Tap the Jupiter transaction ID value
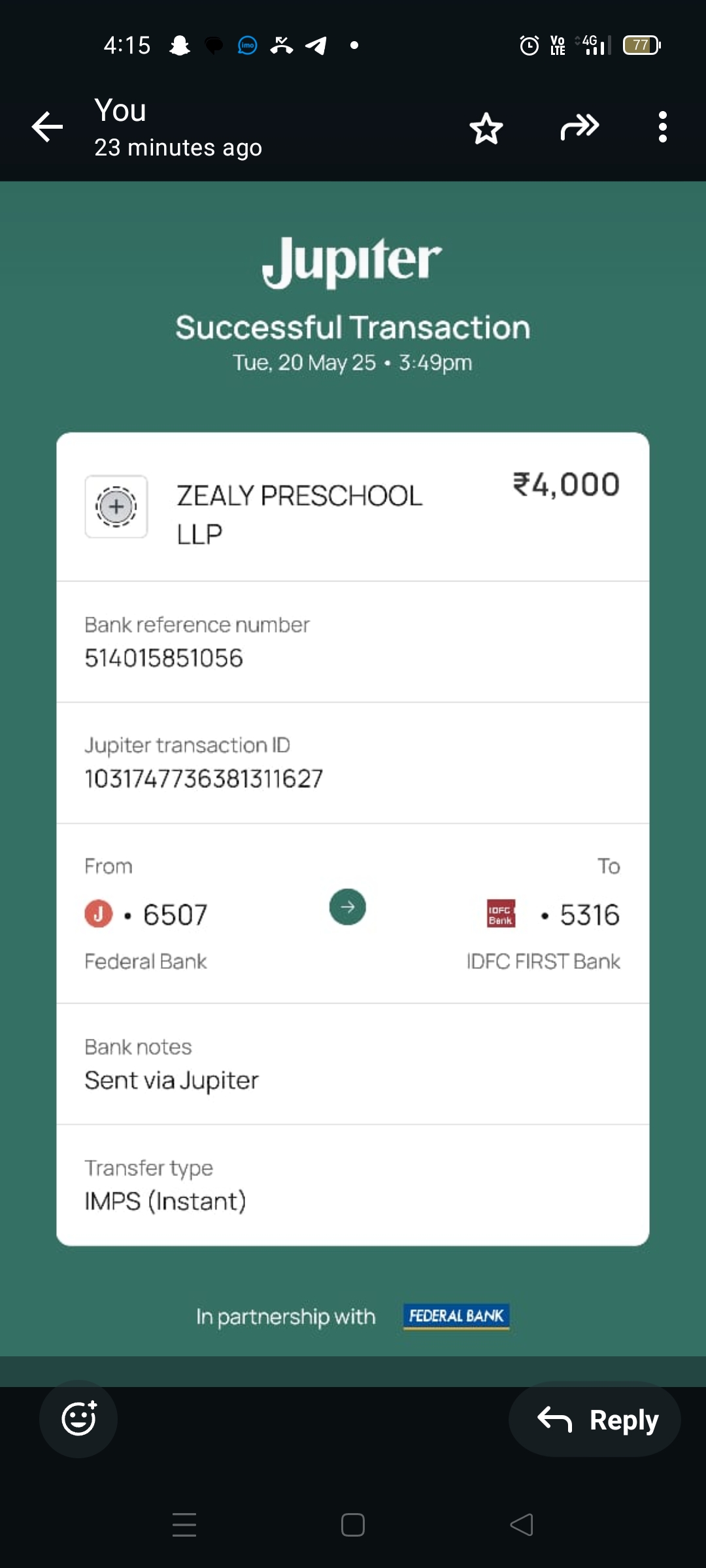 pos(204,779)
